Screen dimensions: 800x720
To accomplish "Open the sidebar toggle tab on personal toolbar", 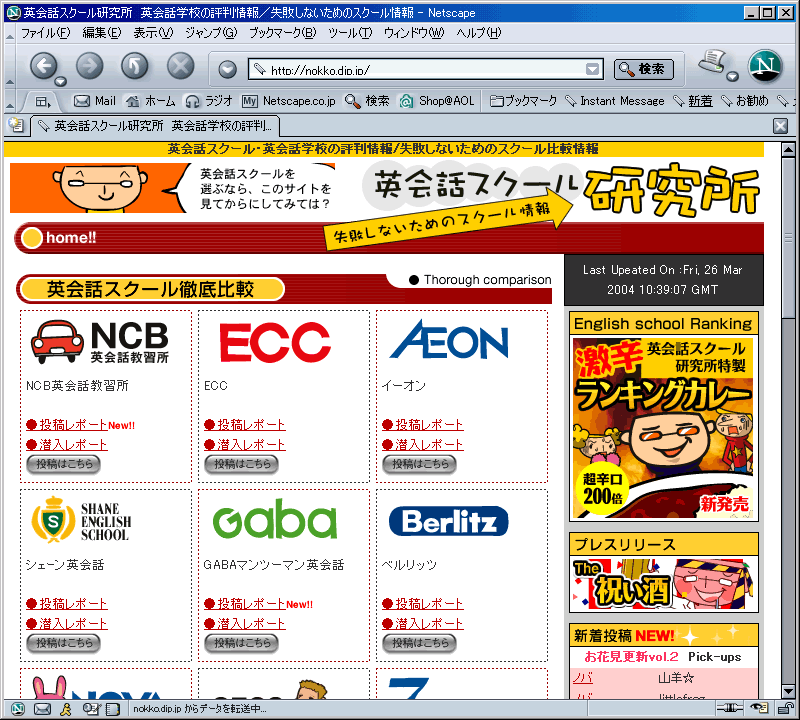I will [43, 102].
